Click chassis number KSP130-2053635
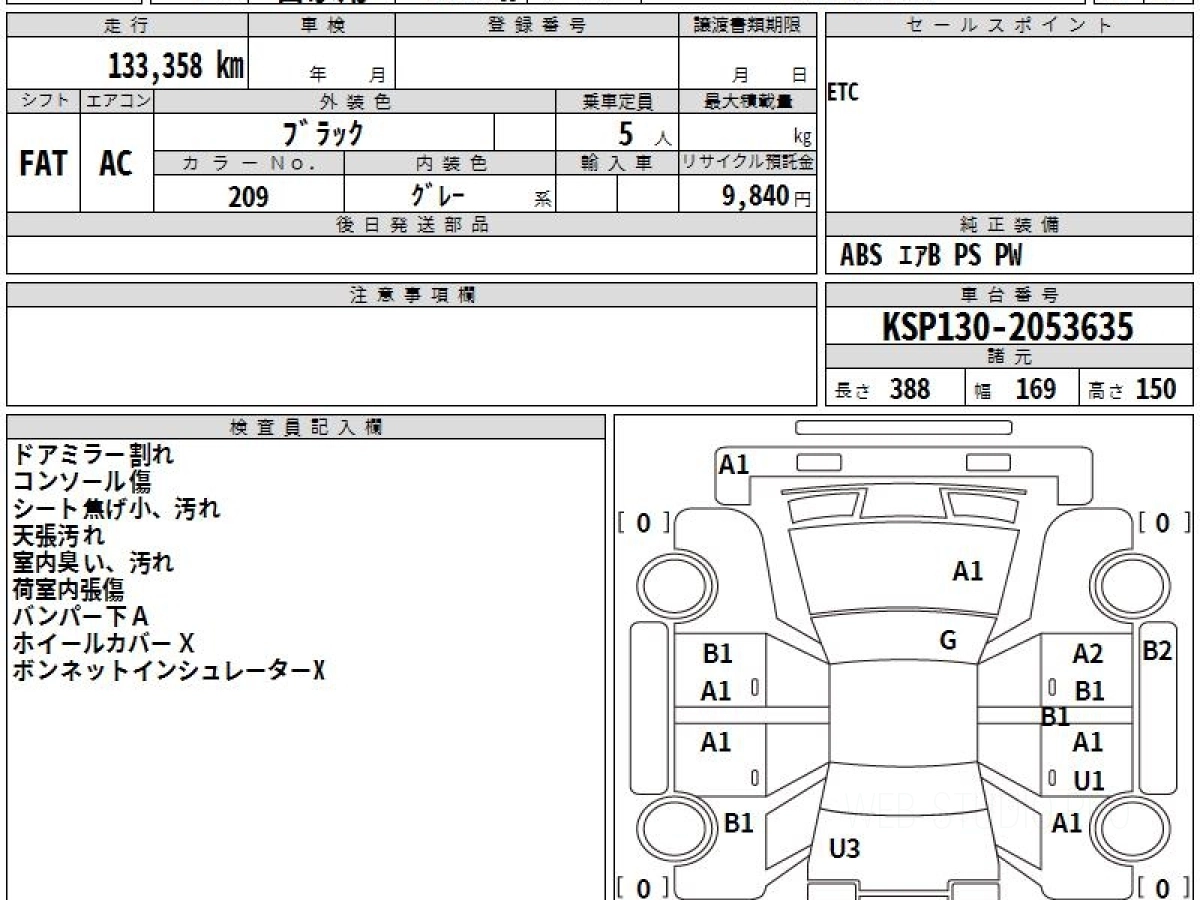Image resolution: width=1200 pixels, height=900 pixels. [x=1008, y=327]
